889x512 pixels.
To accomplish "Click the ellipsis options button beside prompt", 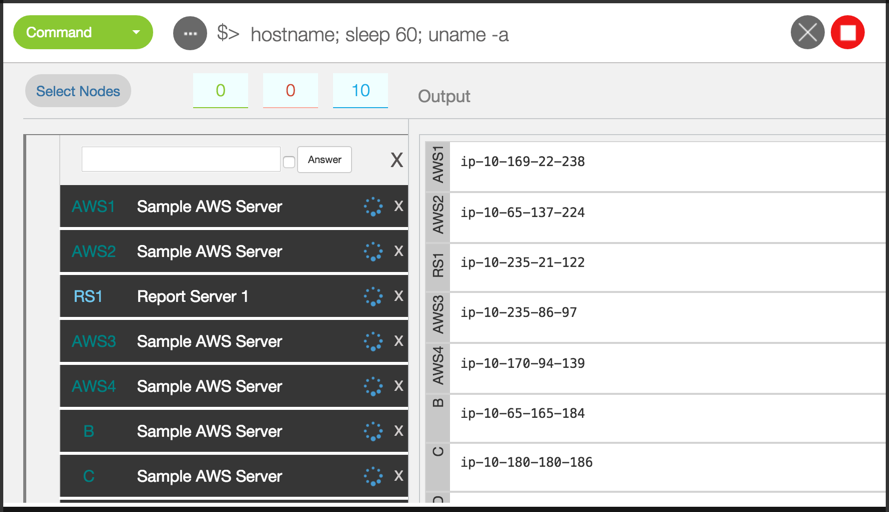I will click(x=190, y=33).
